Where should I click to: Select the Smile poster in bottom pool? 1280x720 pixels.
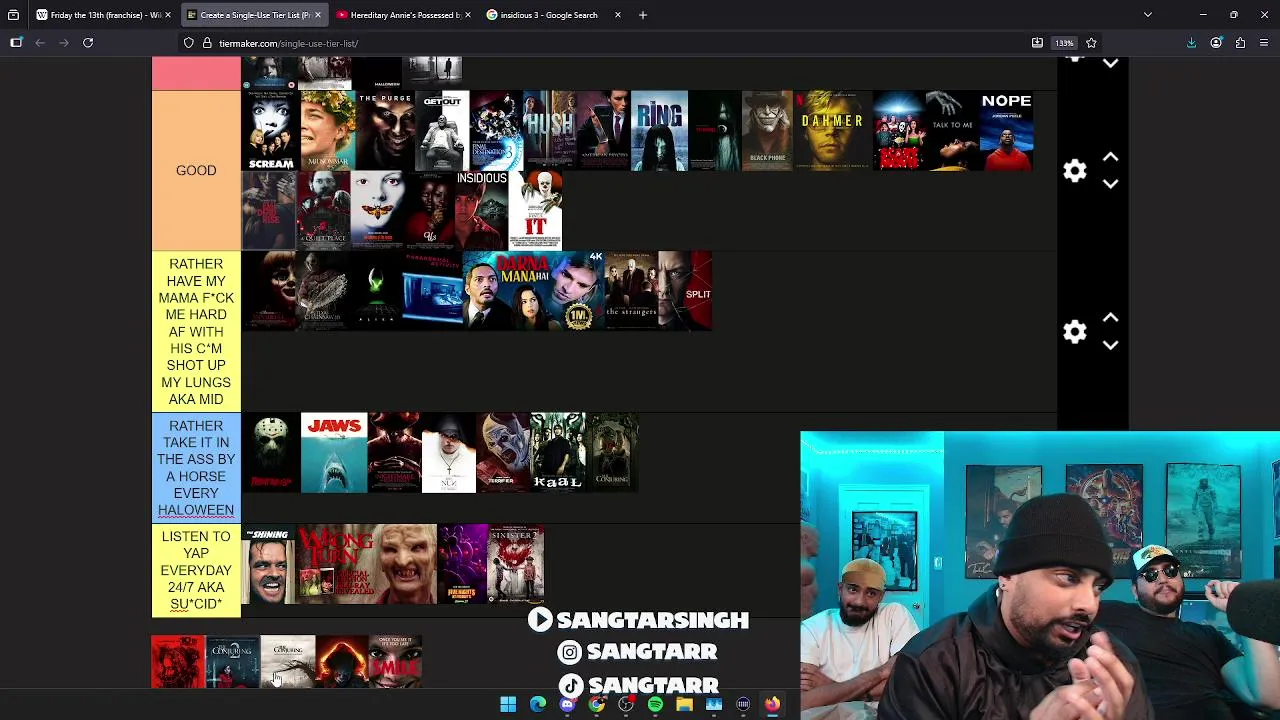point(395,661)
